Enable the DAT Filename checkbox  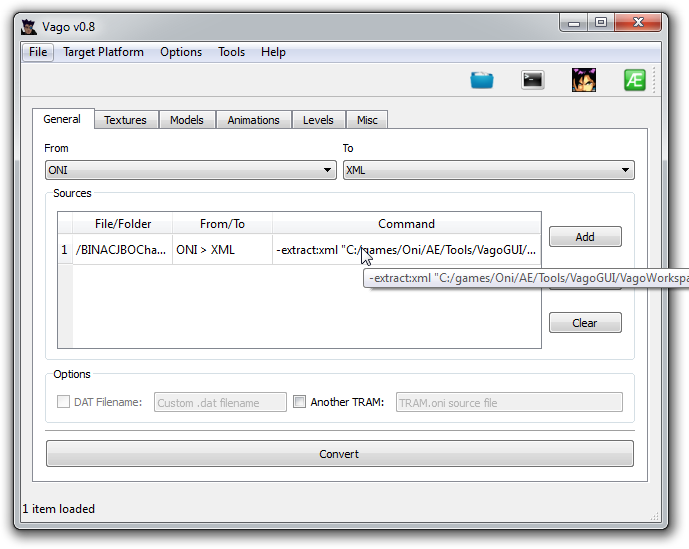pos(63,401)
